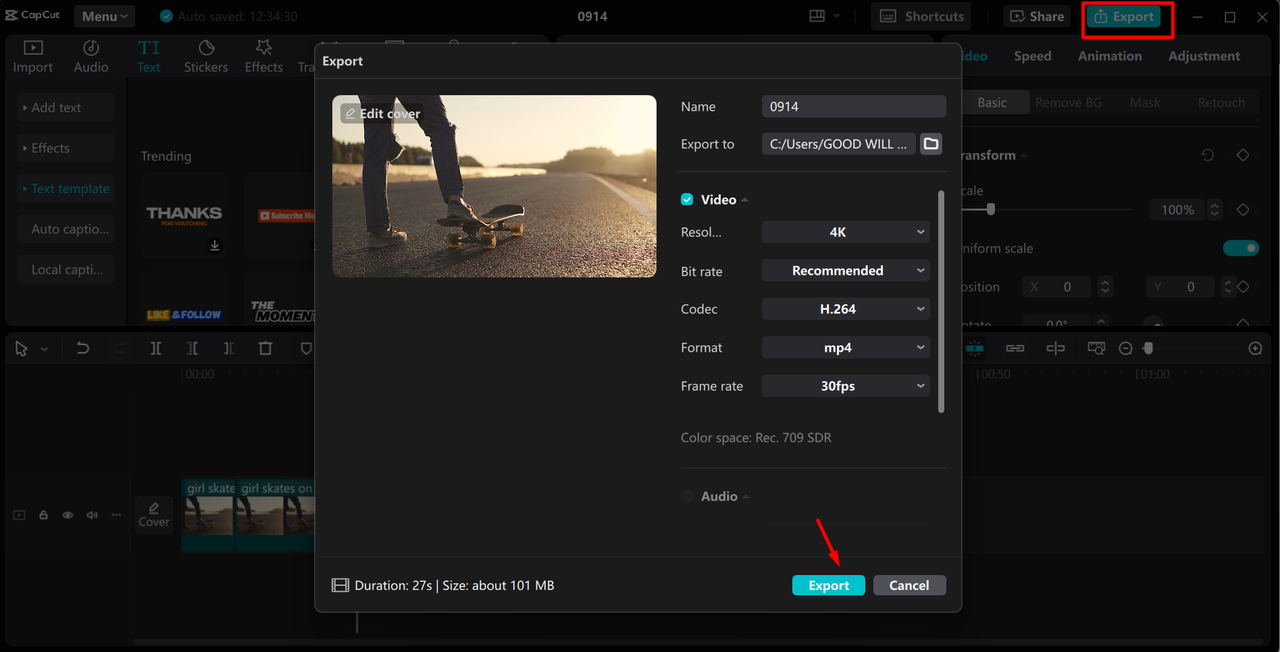The width and height of the screenshot is (1280, 652).
Task: Open the Codec dropdown showing H.264
Action: [x=846, y=309]
